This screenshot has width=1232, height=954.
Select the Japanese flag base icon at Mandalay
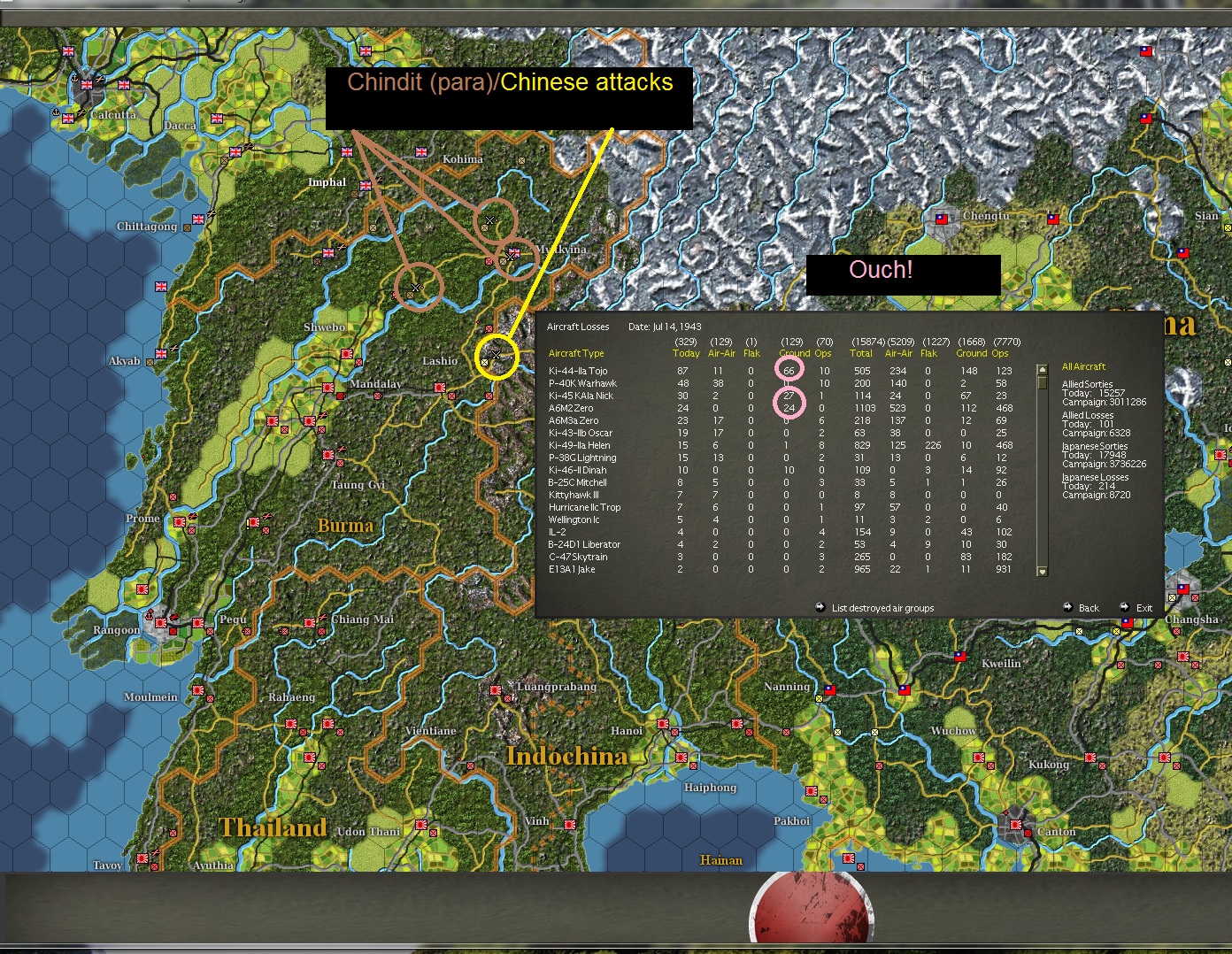[328, 388]
